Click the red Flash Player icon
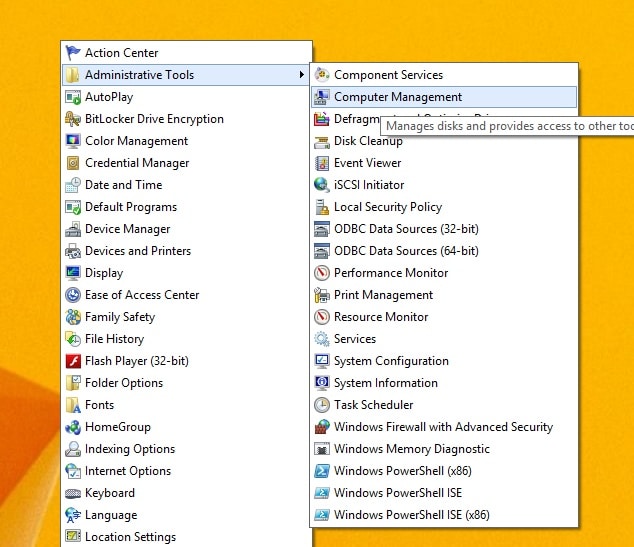 pyautogui.click(x=73, y=361)
